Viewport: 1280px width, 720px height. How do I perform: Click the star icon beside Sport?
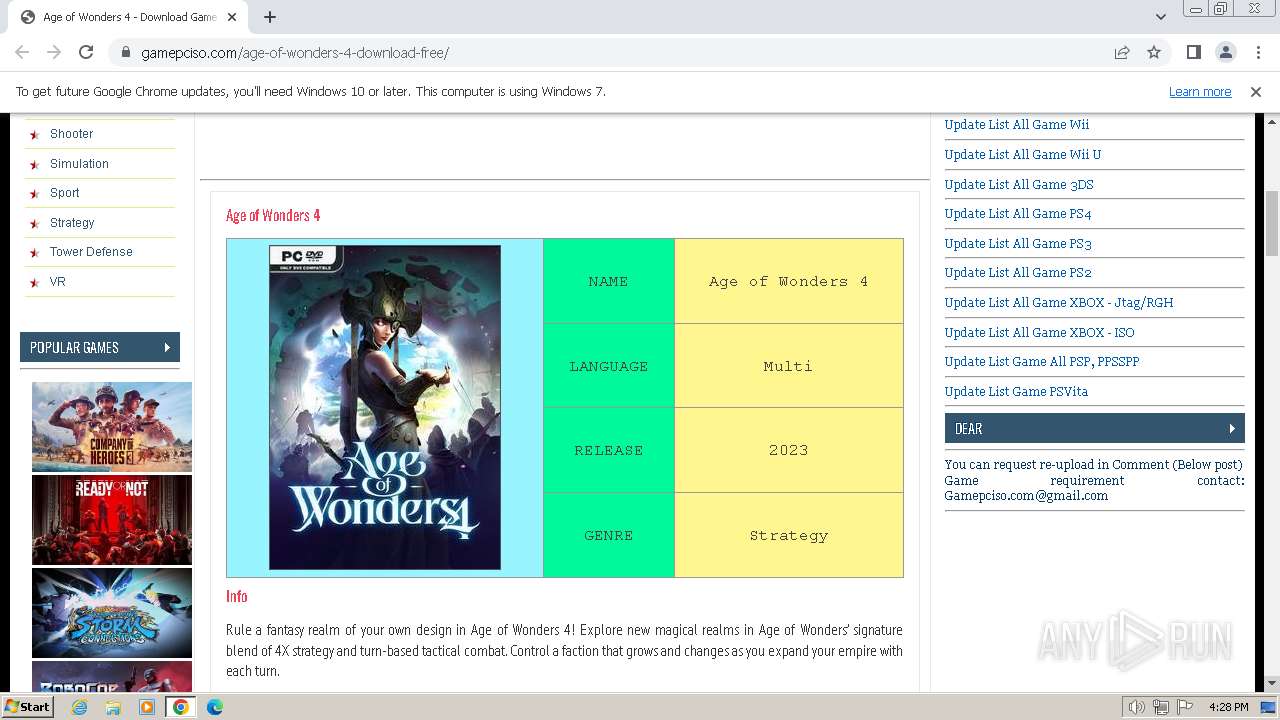tap(35, 194)
